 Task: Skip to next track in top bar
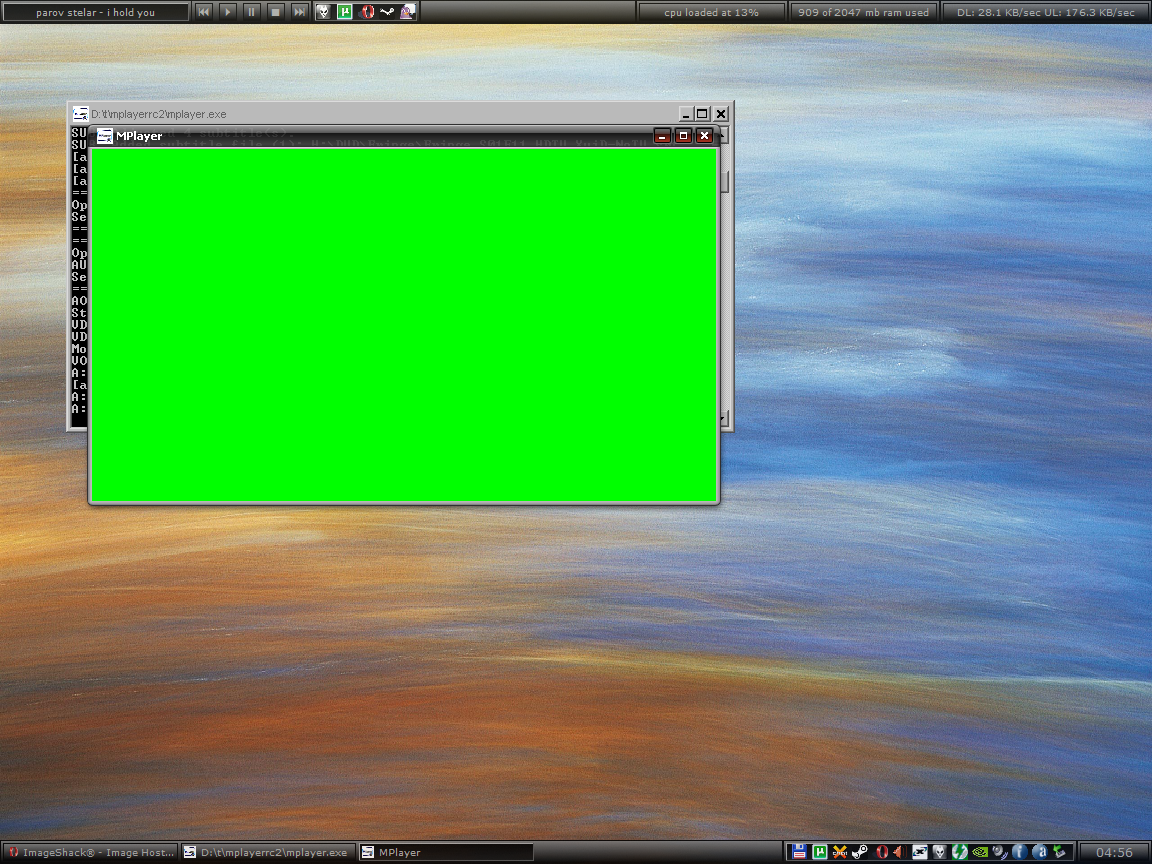click(x=299, y=12)
